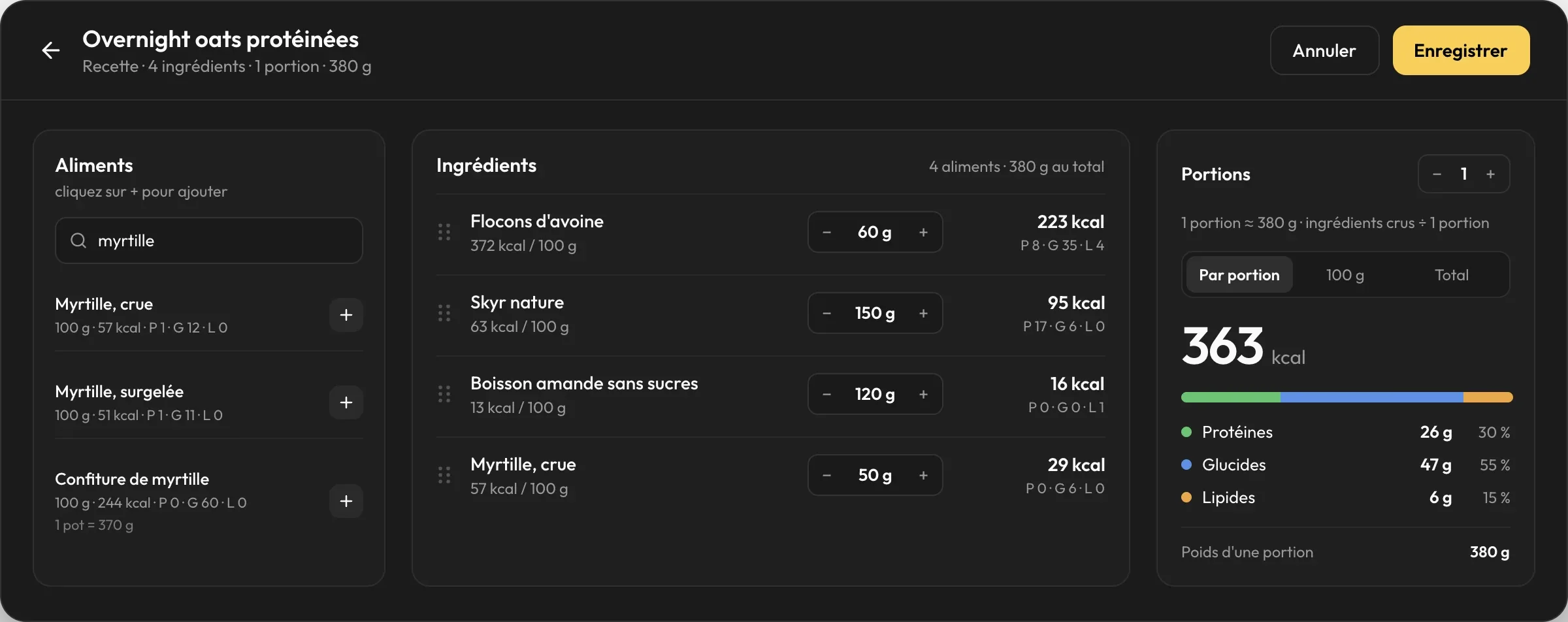The width and height of the screenshot is (1568, 622).
Task: Select the Lipides macro row label
Action: pos(1228,497)
